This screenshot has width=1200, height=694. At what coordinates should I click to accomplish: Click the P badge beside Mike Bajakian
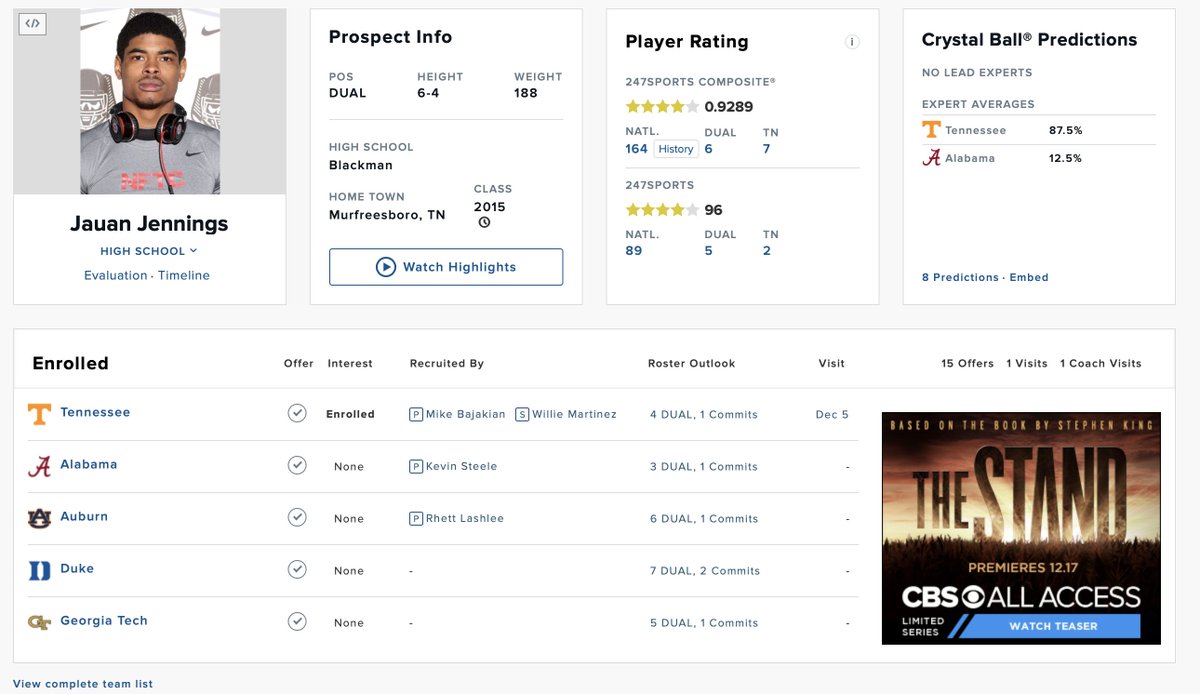pyautogui.click(x=416, y=414)
